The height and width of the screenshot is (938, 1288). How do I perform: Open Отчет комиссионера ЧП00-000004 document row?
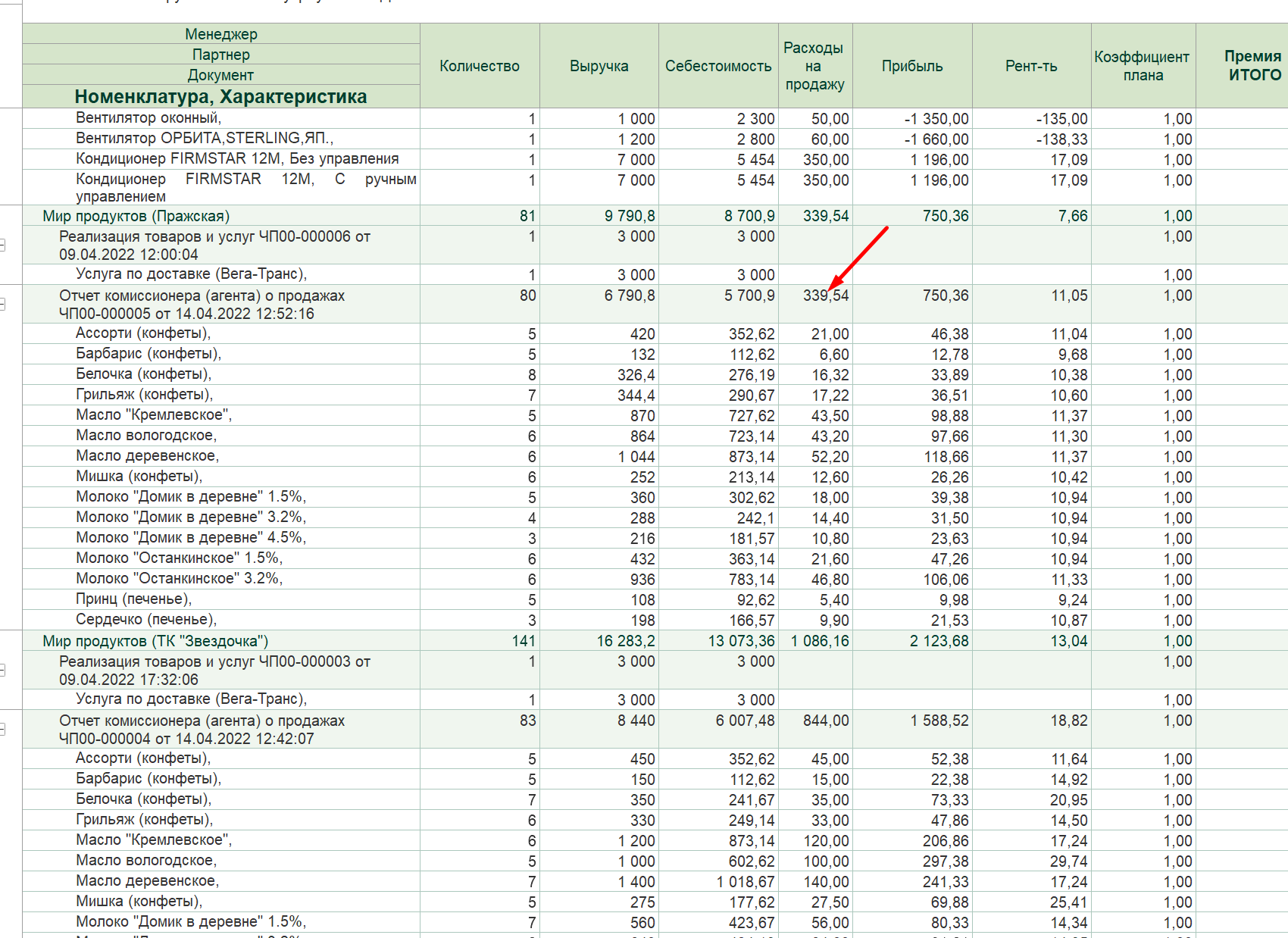coord(202,730)
